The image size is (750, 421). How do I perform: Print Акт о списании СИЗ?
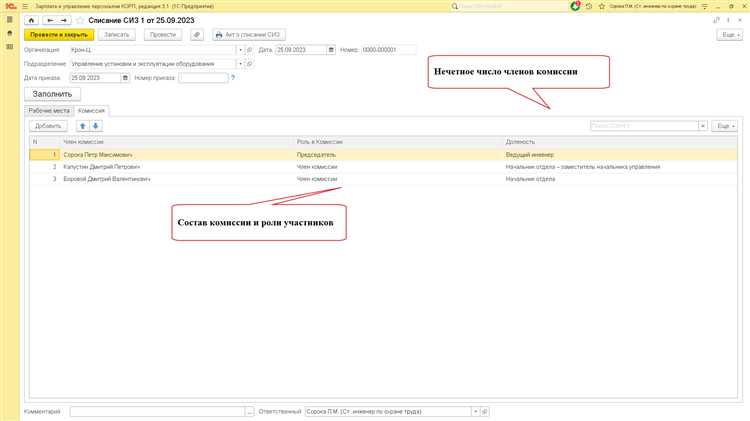pos(249,34)
